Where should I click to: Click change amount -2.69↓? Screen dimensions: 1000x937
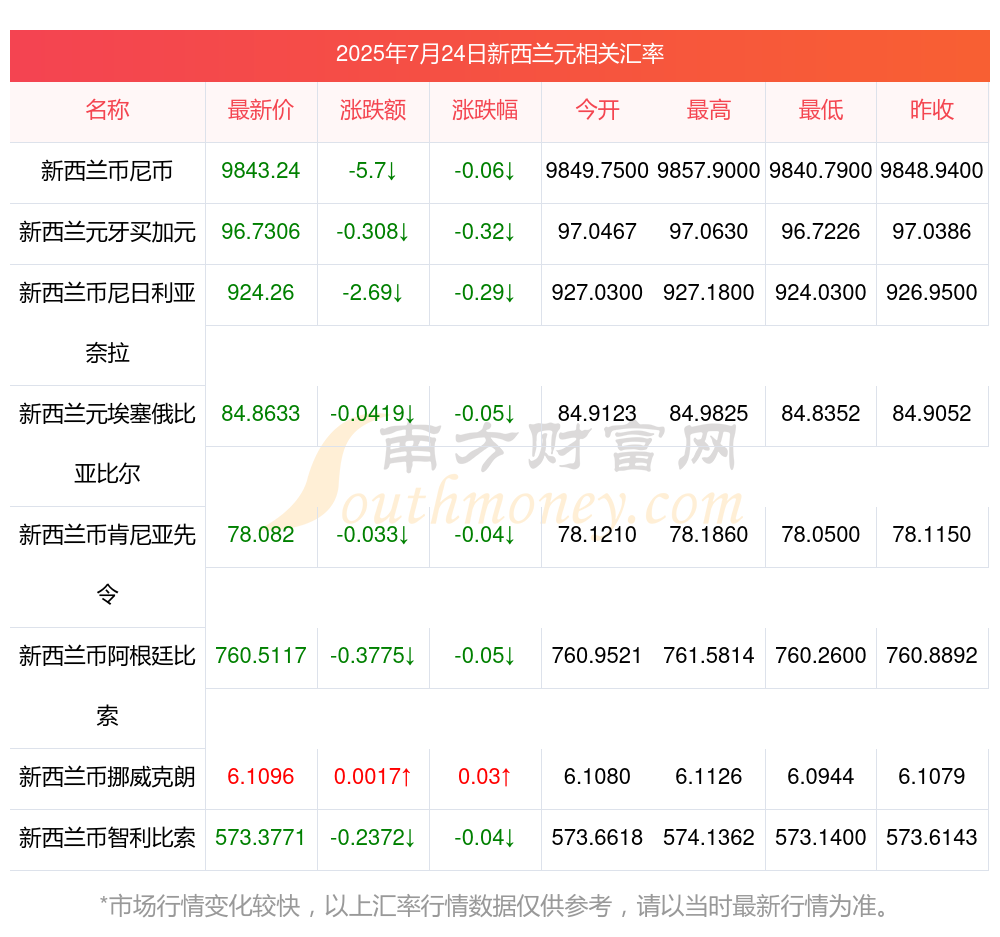click(x=373, y=293)
